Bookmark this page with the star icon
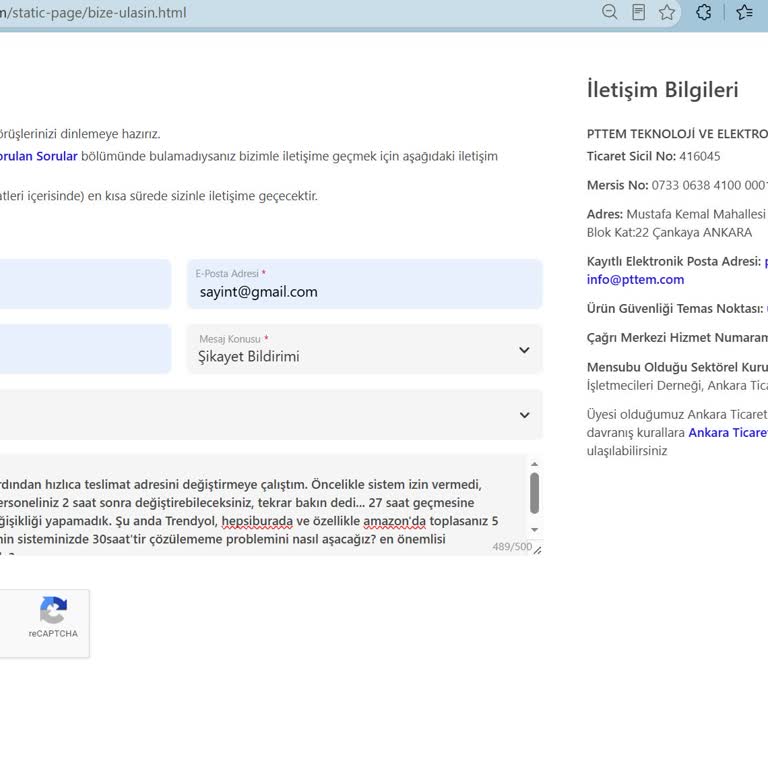 point(667,12)
